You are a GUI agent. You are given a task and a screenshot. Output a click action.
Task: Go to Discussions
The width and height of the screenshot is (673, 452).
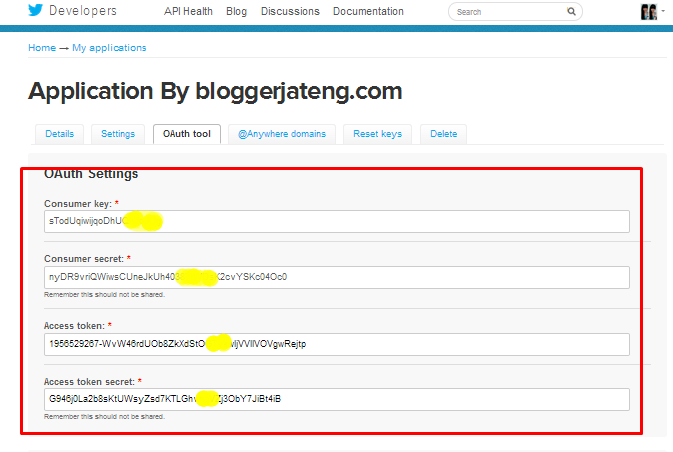point(290,12)
